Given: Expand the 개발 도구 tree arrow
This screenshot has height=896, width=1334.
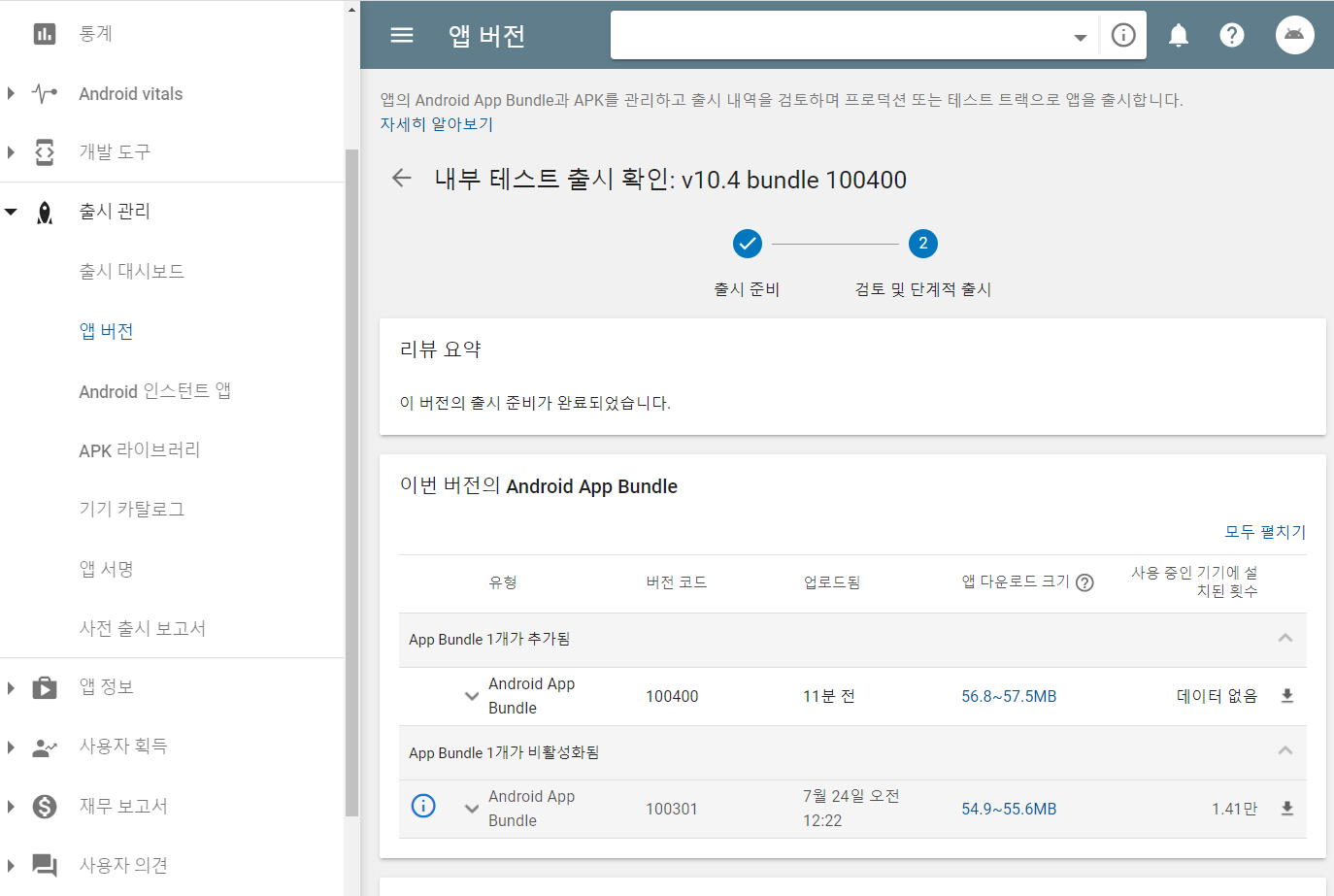Looking at the screenshot, I should (x=11, y=152).
